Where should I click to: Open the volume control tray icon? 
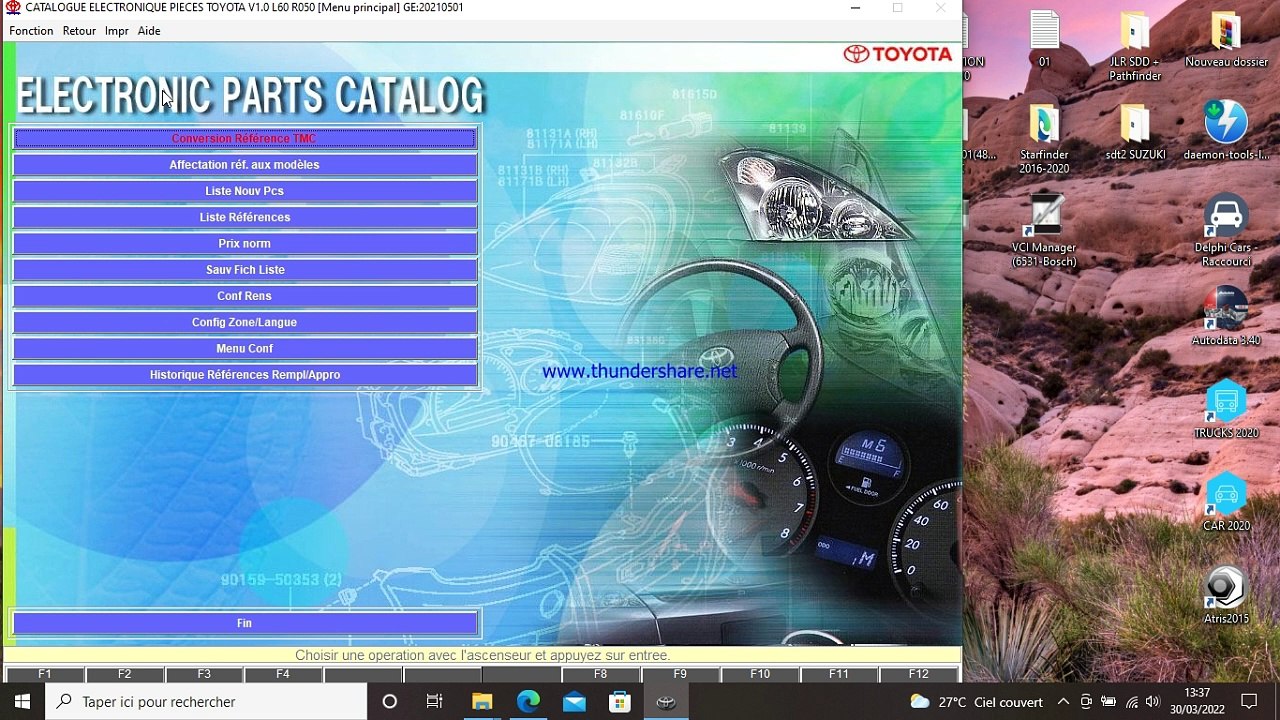click(1153, 702)
